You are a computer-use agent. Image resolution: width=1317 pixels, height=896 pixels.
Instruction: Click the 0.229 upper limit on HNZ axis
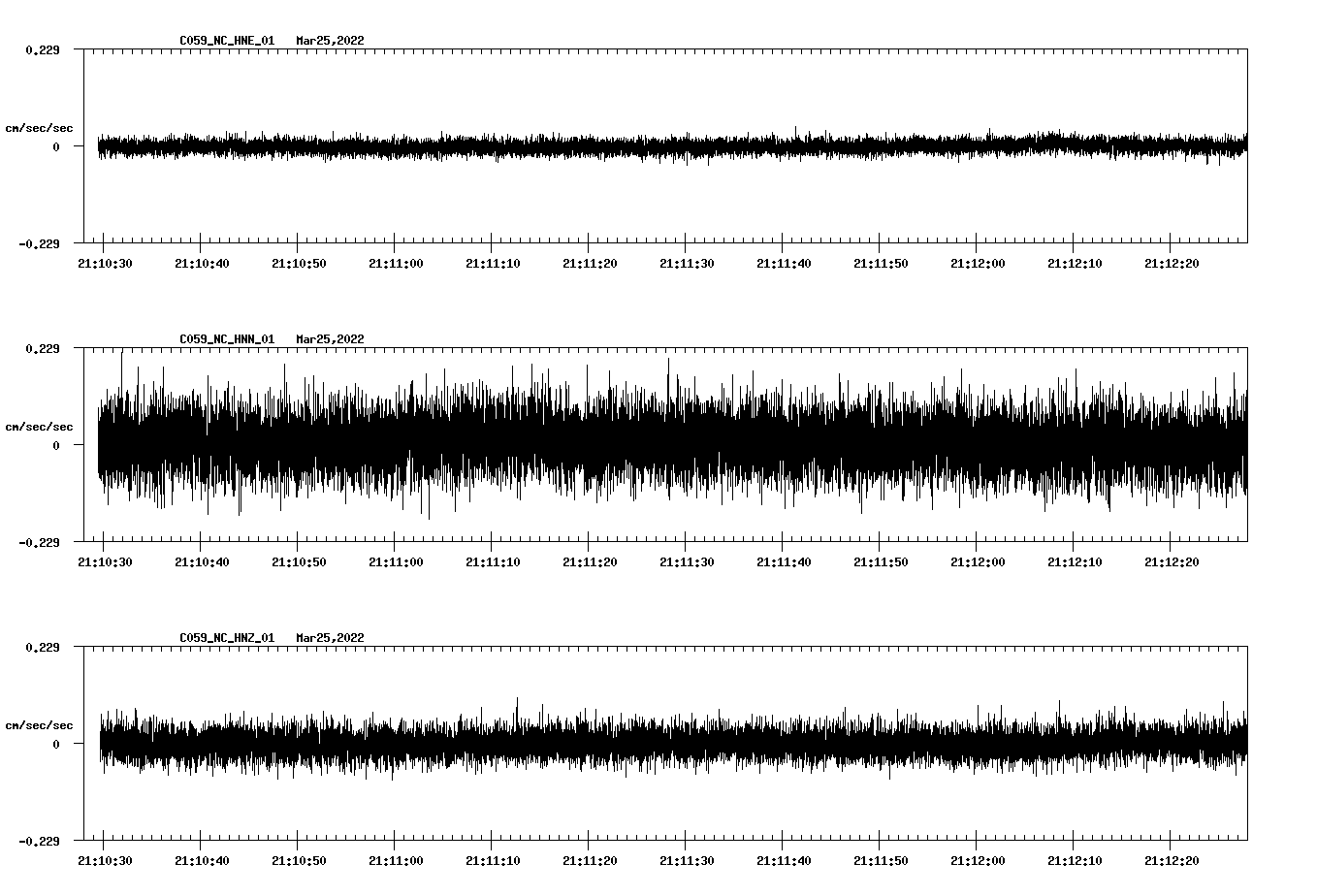(x=42, y=647)
